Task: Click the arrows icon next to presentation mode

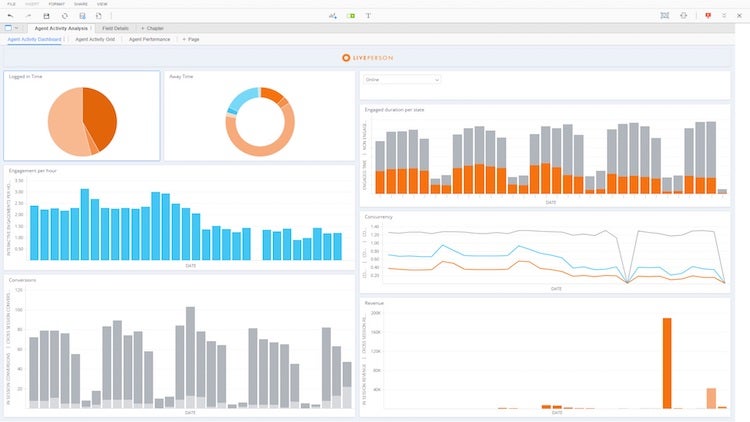Action: pos(684,16)
